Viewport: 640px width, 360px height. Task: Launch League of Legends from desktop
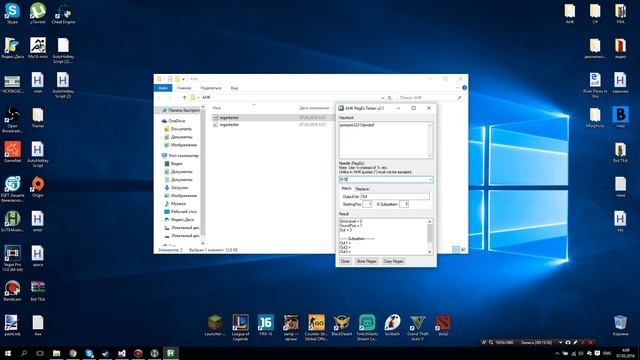240,327
